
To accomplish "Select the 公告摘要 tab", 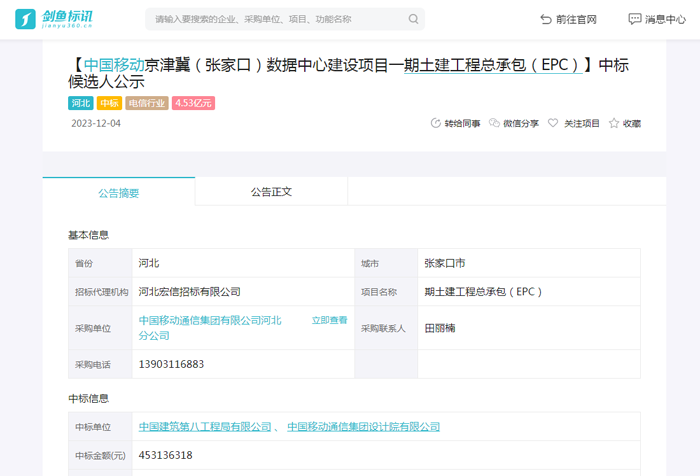I will pyautogui.click(x=119, y=192).
